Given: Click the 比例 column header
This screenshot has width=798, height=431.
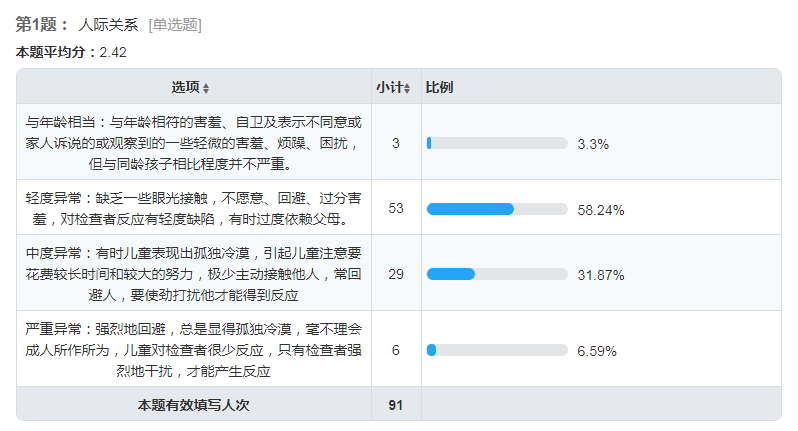Looking at the screenshot, I should point(439,87).
